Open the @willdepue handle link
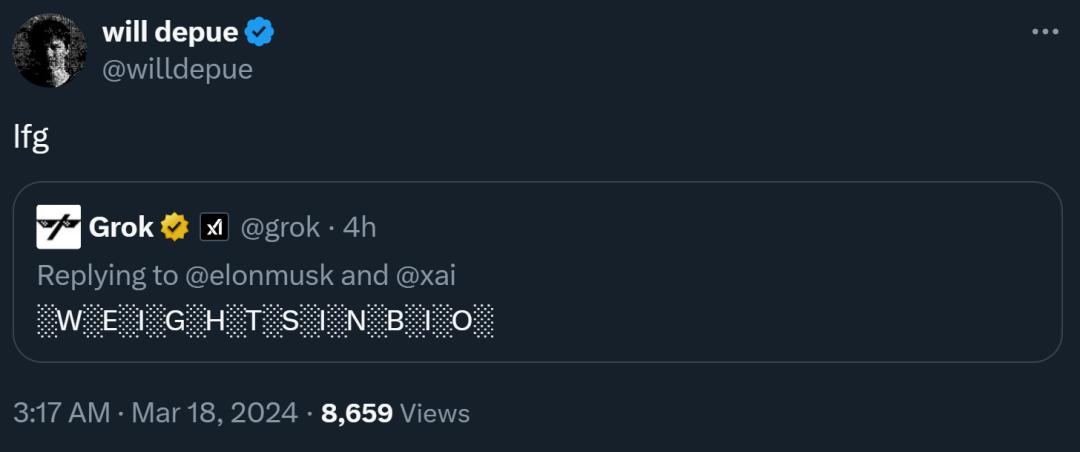 tap(177, 69)
